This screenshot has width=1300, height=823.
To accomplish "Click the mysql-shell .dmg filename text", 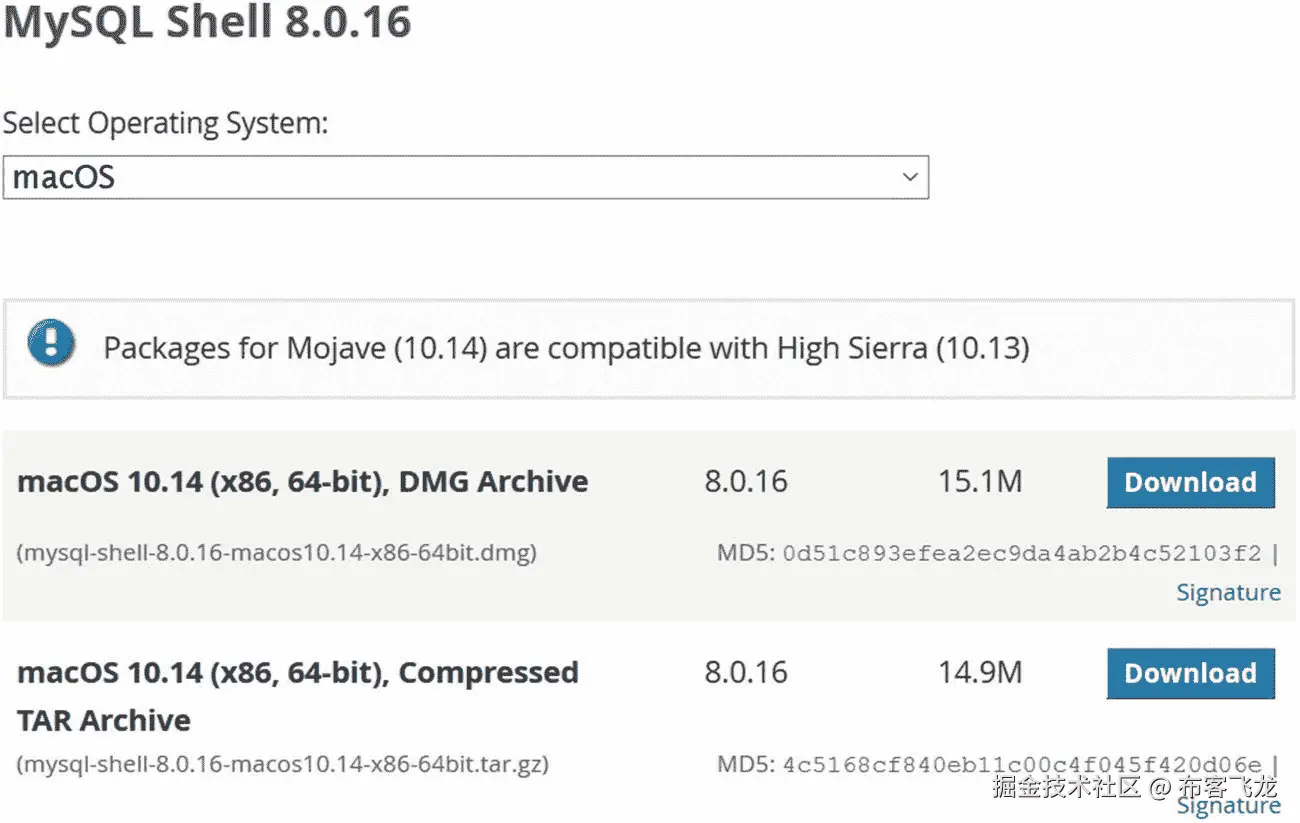I will (x=277, y=552).
